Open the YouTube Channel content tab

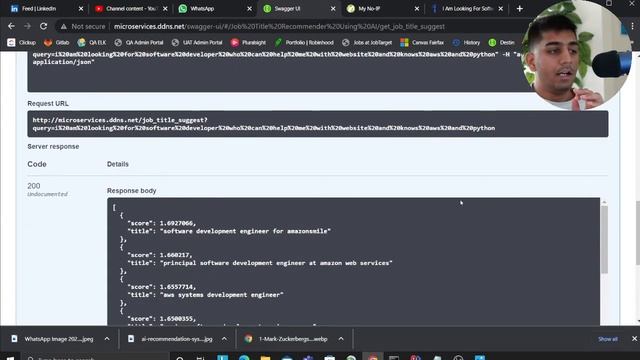pos(130,9)
